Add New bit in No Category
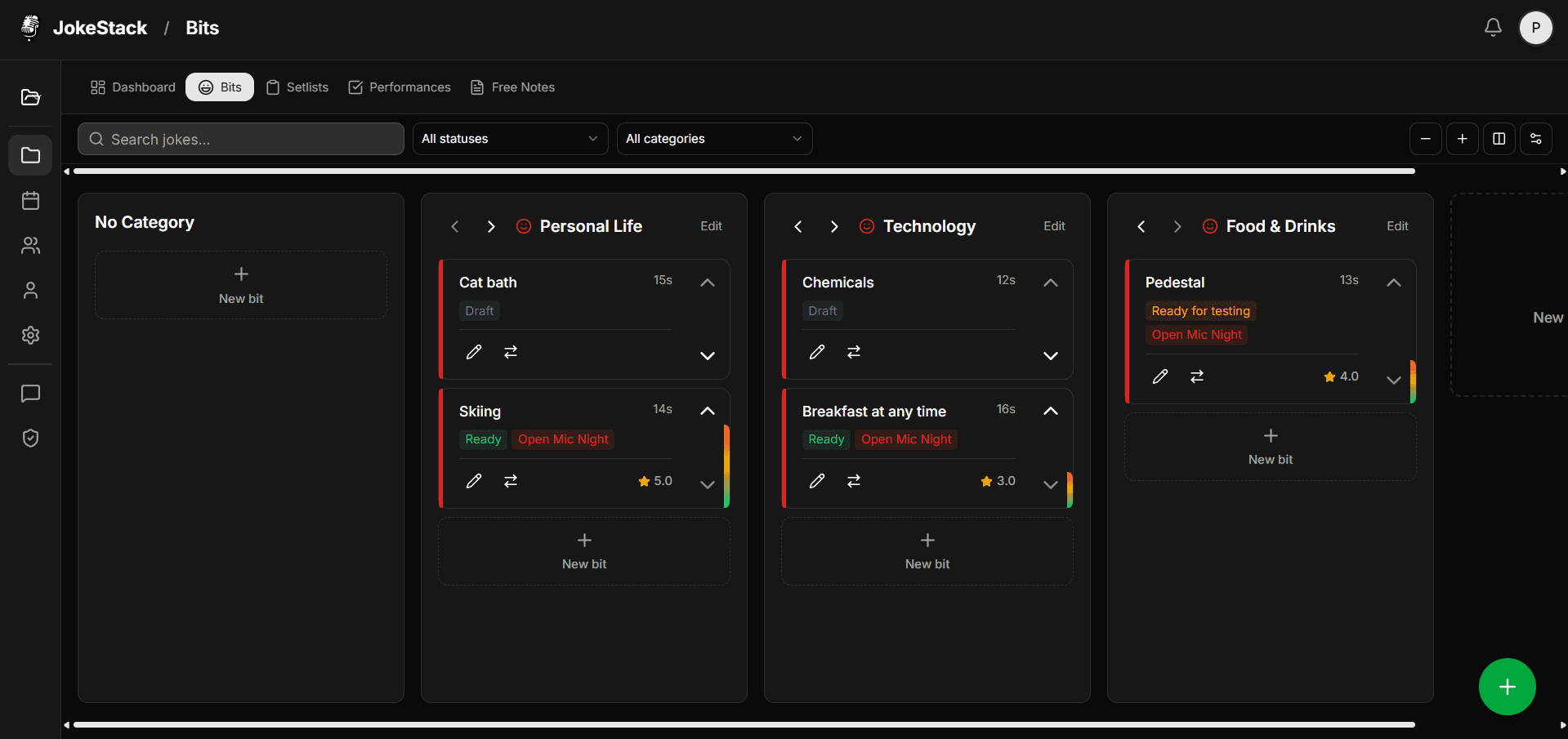This screenshot has height=739, width=1568. tap(241, 285)
